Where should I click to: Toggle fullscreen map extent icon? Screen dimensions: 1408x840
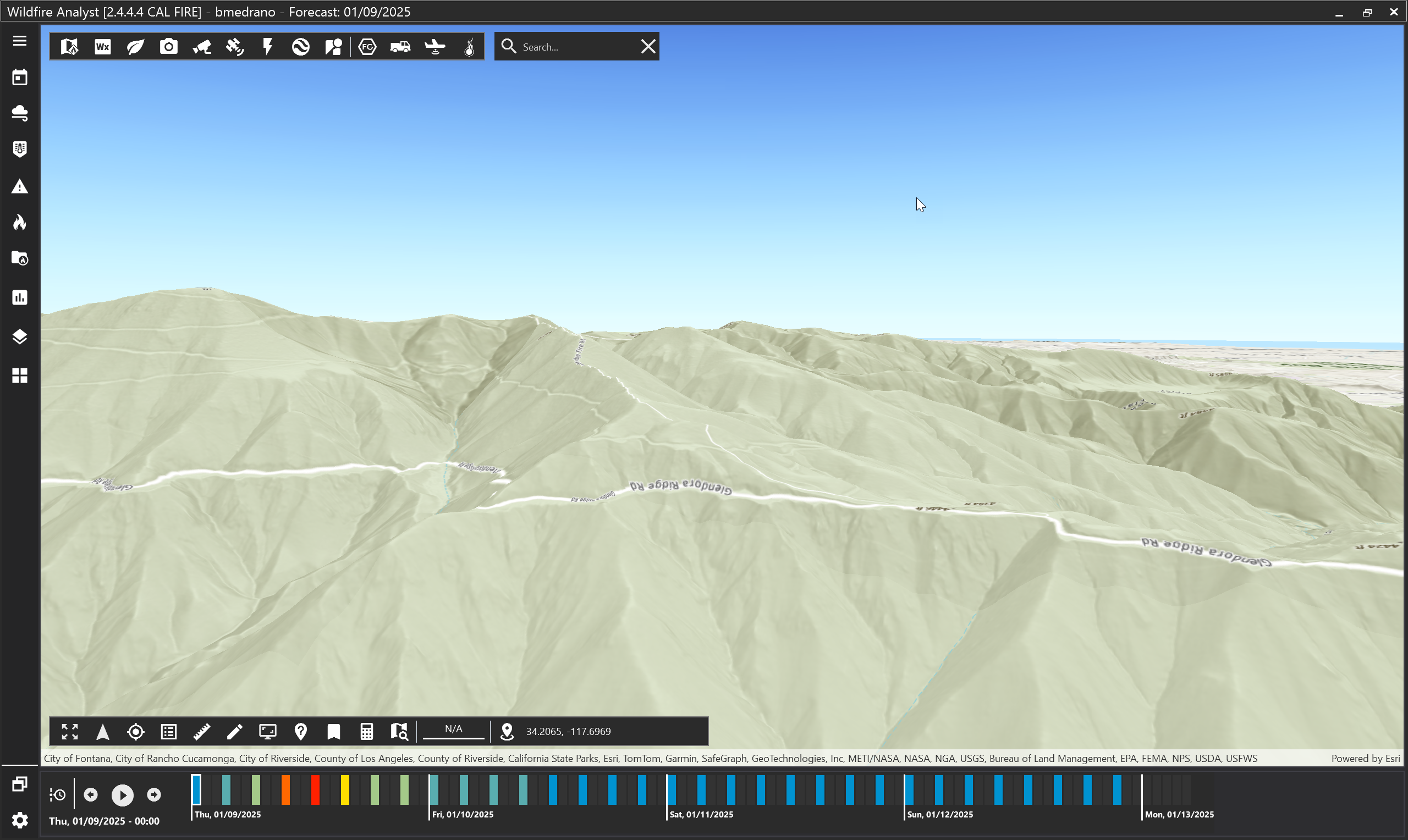[70, 731]
